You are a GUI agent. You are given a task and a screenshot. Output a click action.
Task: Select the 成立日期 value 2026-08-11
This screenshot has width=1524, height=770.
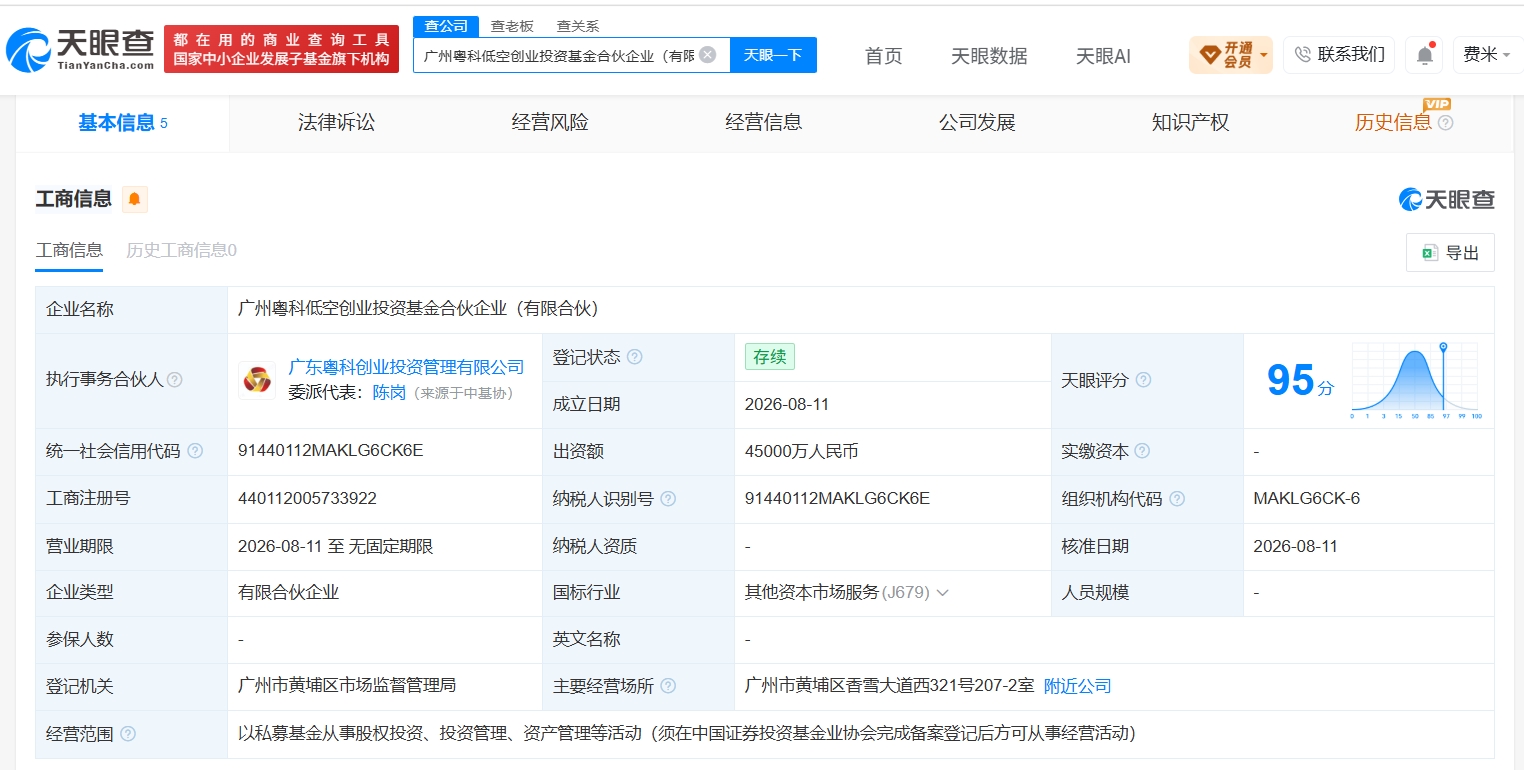click(x=787, y=404)
